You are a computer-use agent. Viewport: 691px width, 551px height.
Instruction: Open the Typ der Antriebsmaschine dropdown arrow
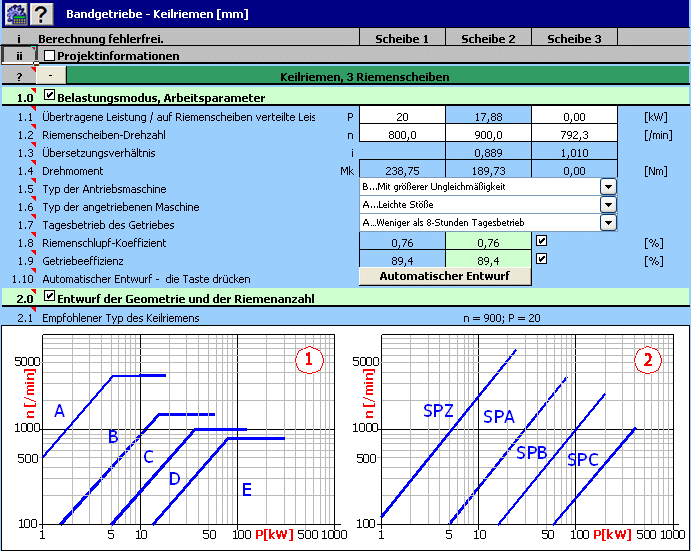point(608,187)
